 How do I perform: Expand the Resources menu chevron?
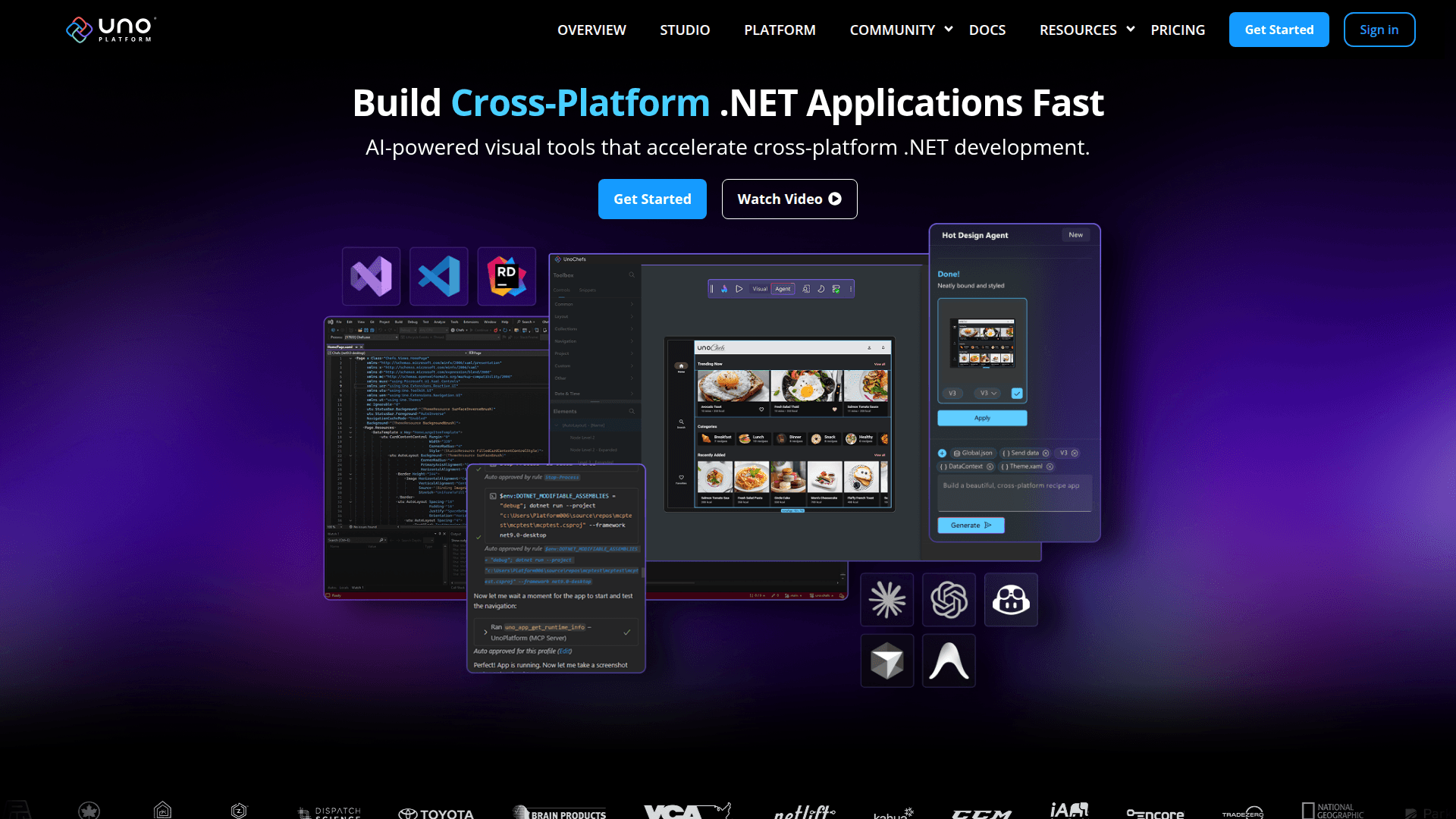(1130, 30)
